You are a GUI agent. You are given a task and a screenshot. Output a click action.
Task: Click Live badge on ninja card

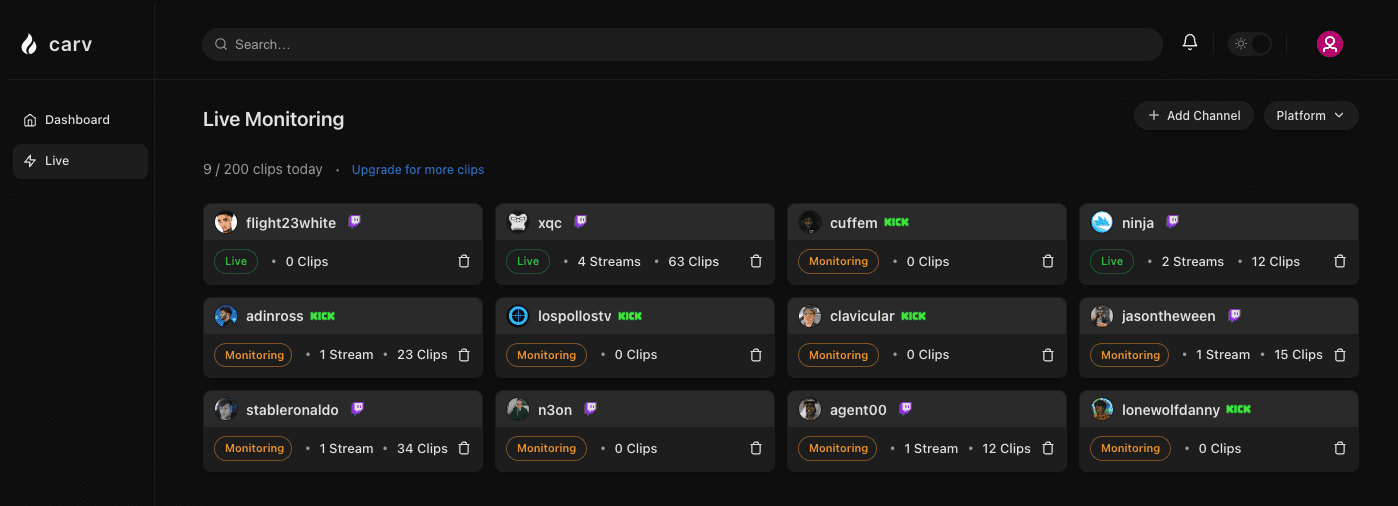(1112, 261)
